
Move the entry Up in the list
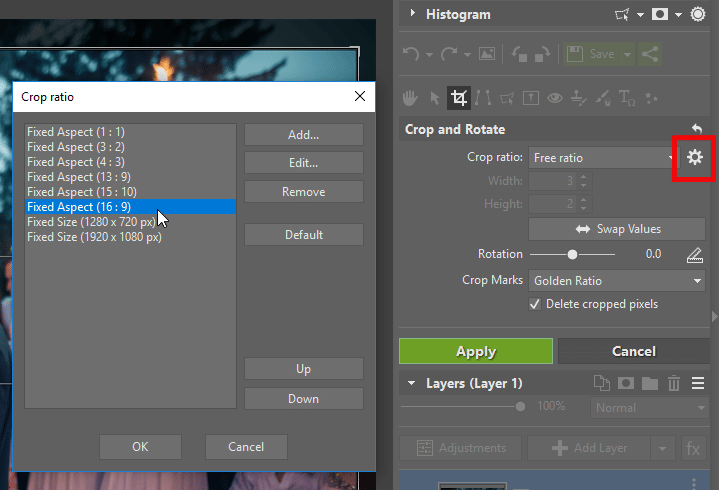tap(304, 369)
